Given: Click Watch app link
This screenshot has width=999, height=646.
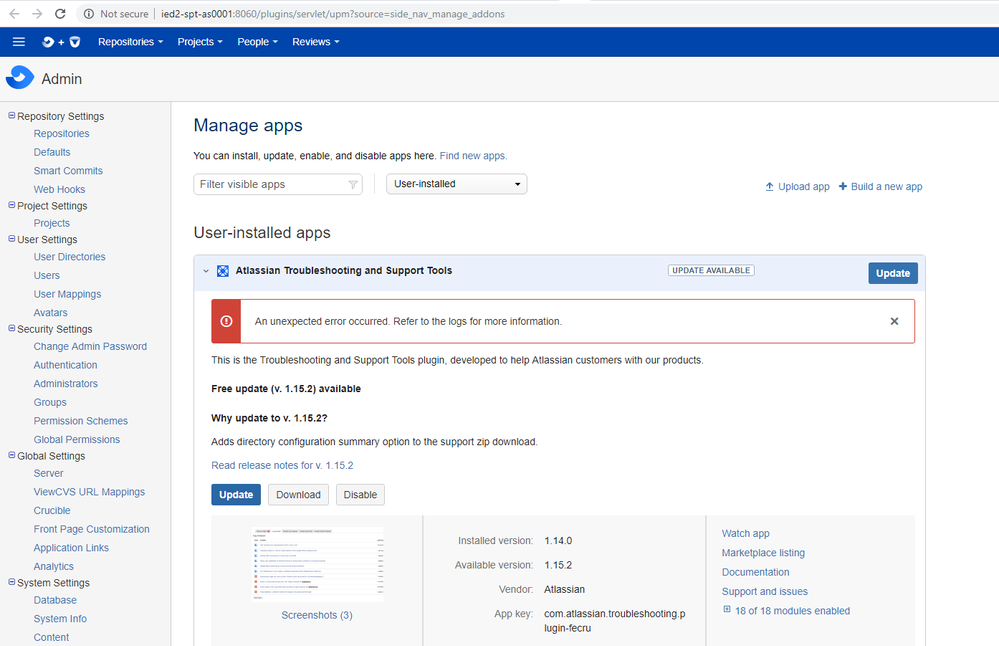Looking at the screenshot, I should [745, 534].
